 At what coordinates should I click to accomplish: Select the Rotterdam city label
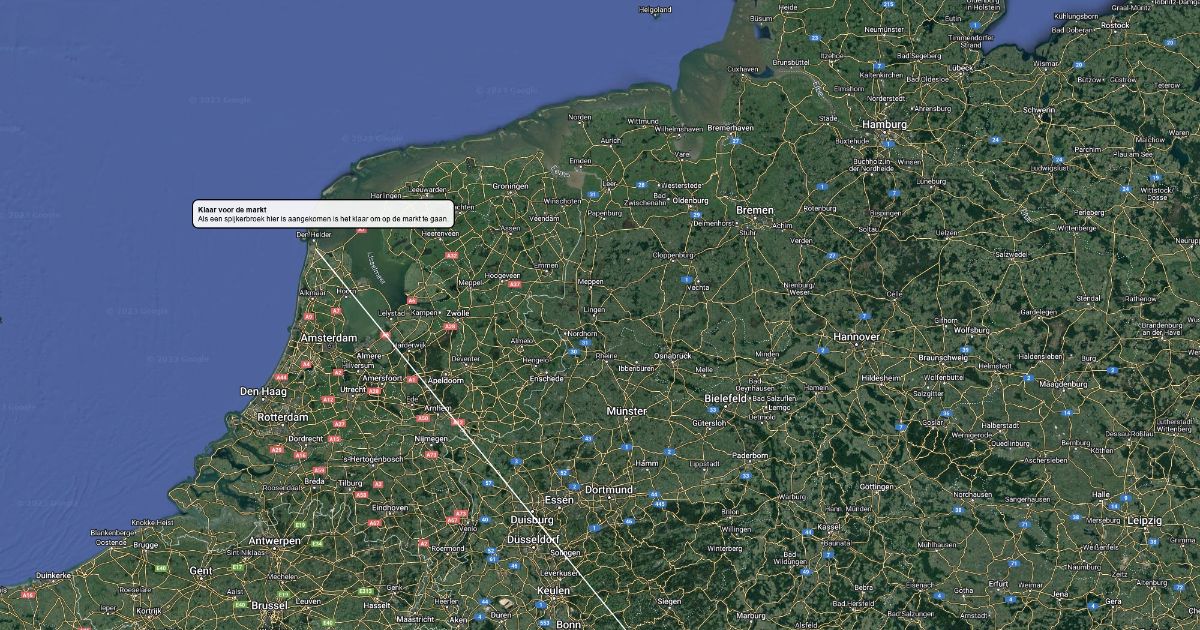[283, 417]
